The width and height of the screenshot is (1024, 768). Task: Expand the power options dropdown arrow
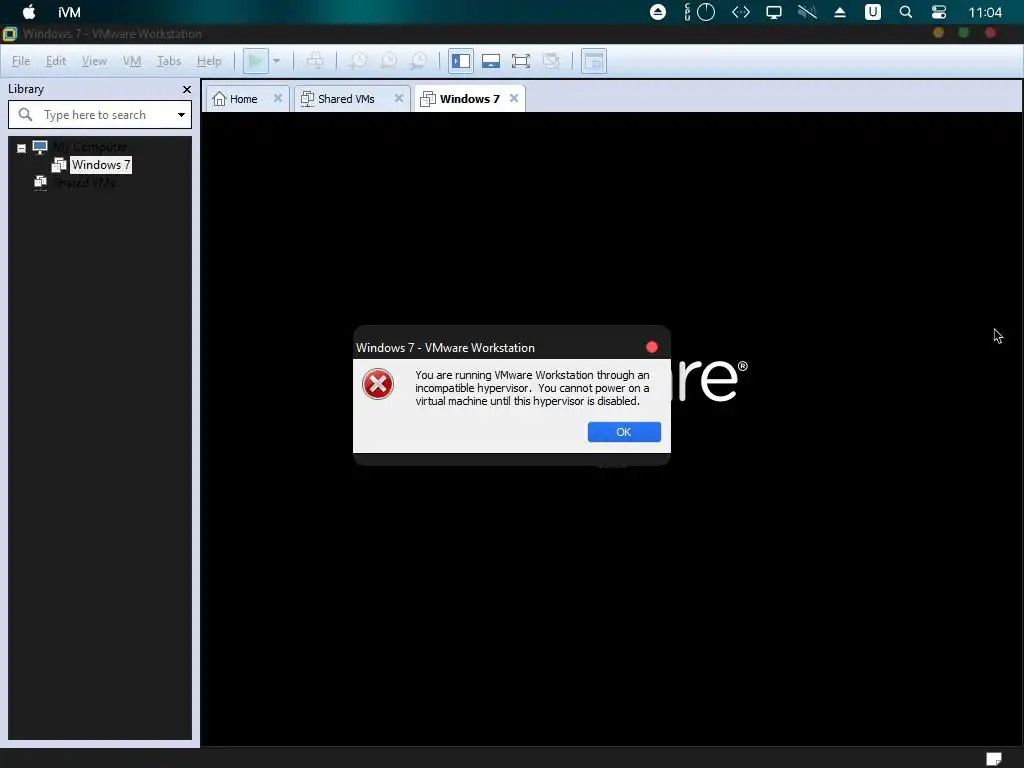pos(276,61)
